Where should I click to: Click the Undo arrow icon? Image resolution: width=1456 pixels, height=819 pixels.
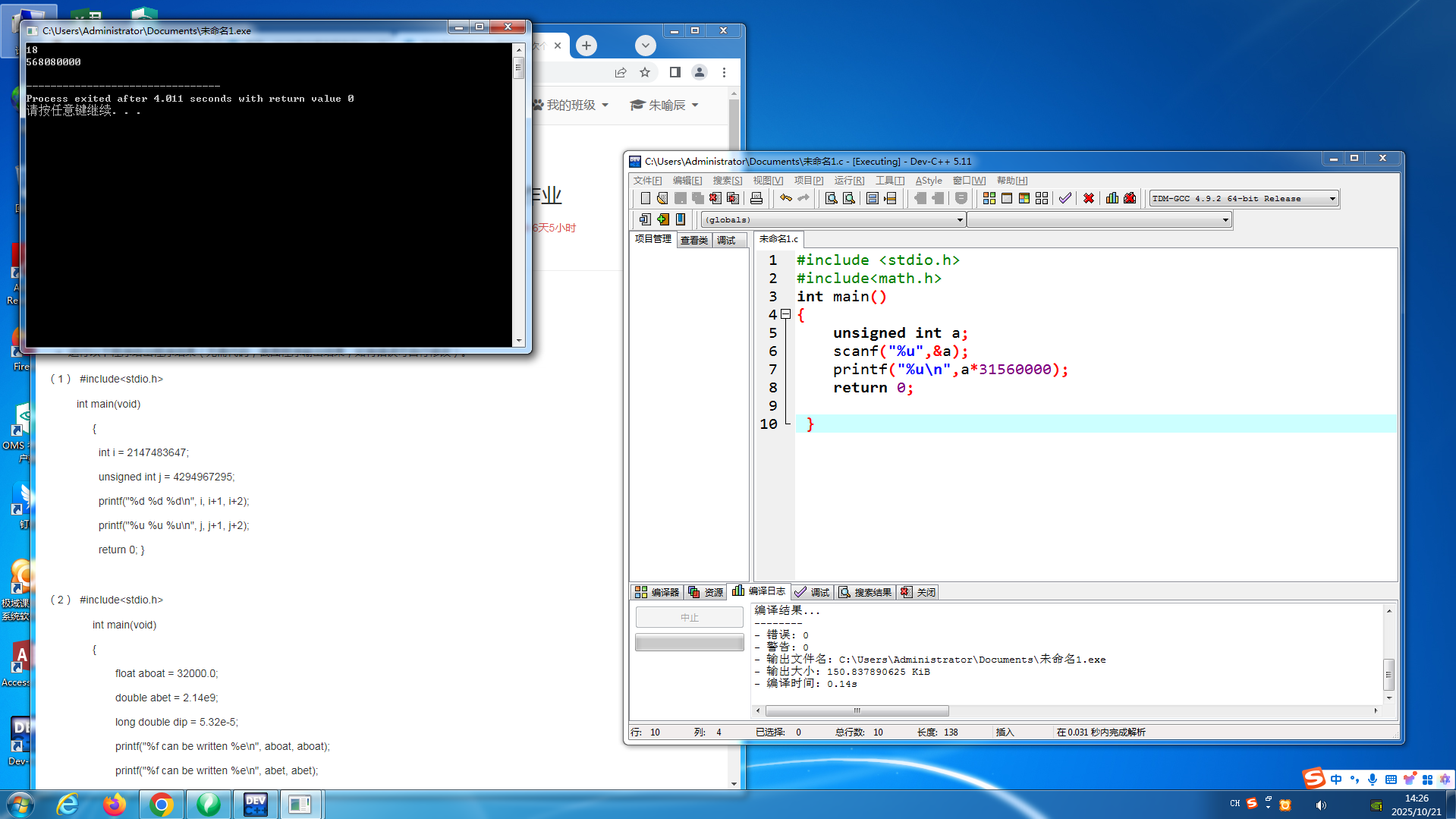(786, 198)
